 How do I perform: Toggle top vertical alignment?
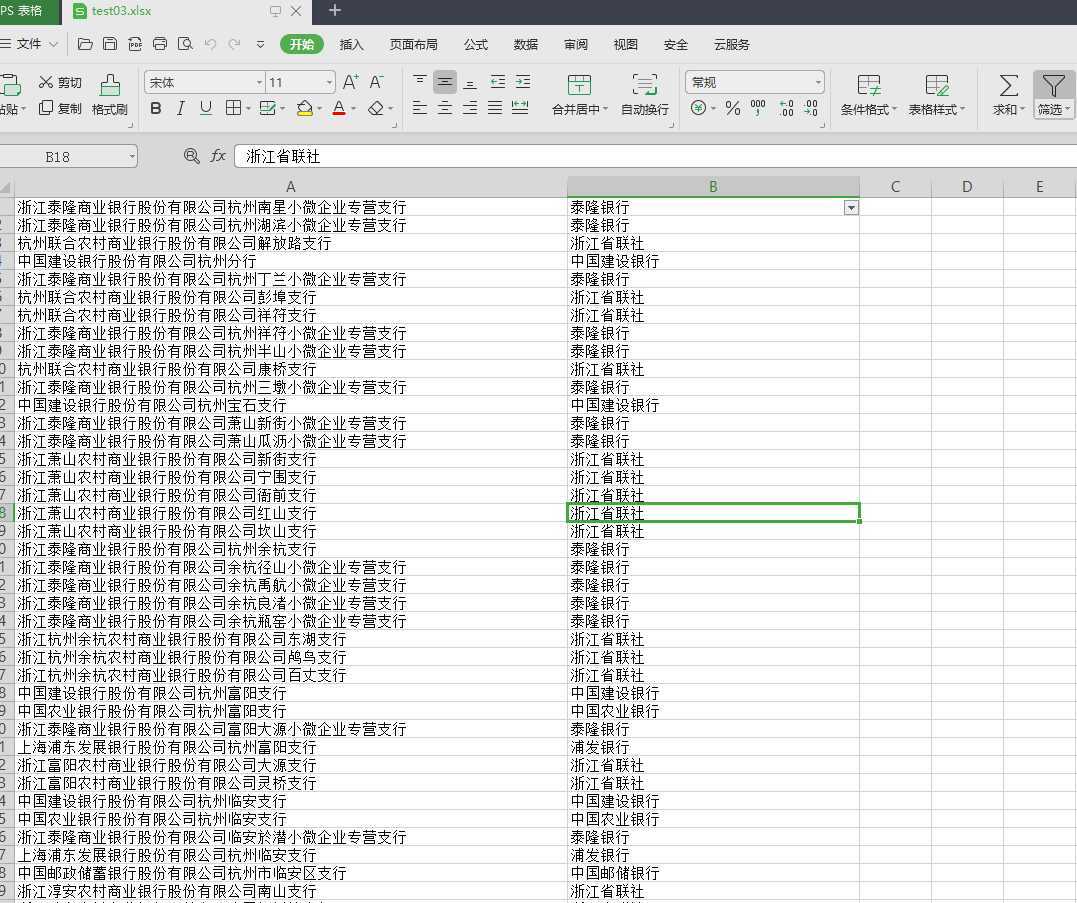tap(420, 82)
